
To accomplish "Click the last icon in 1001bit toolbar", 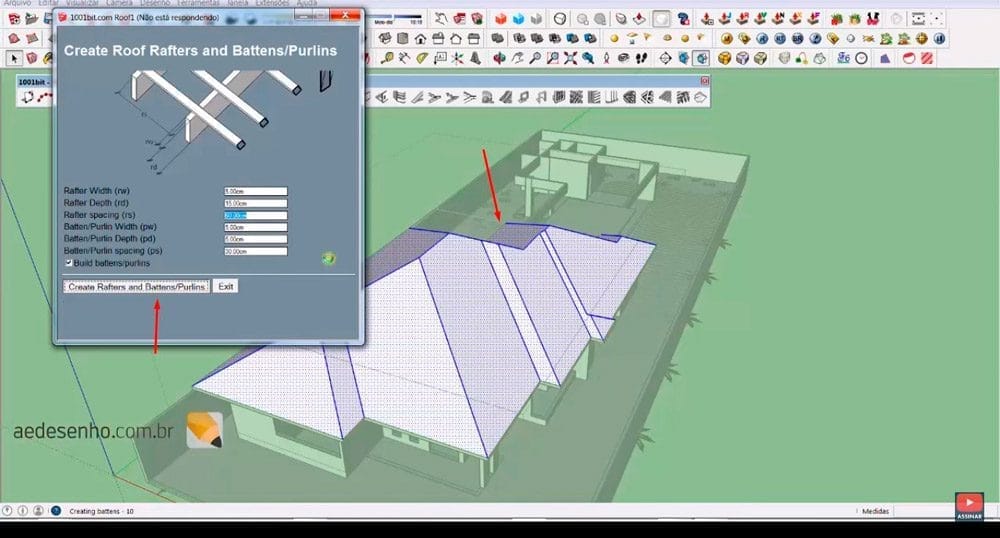I will [700, 97].
